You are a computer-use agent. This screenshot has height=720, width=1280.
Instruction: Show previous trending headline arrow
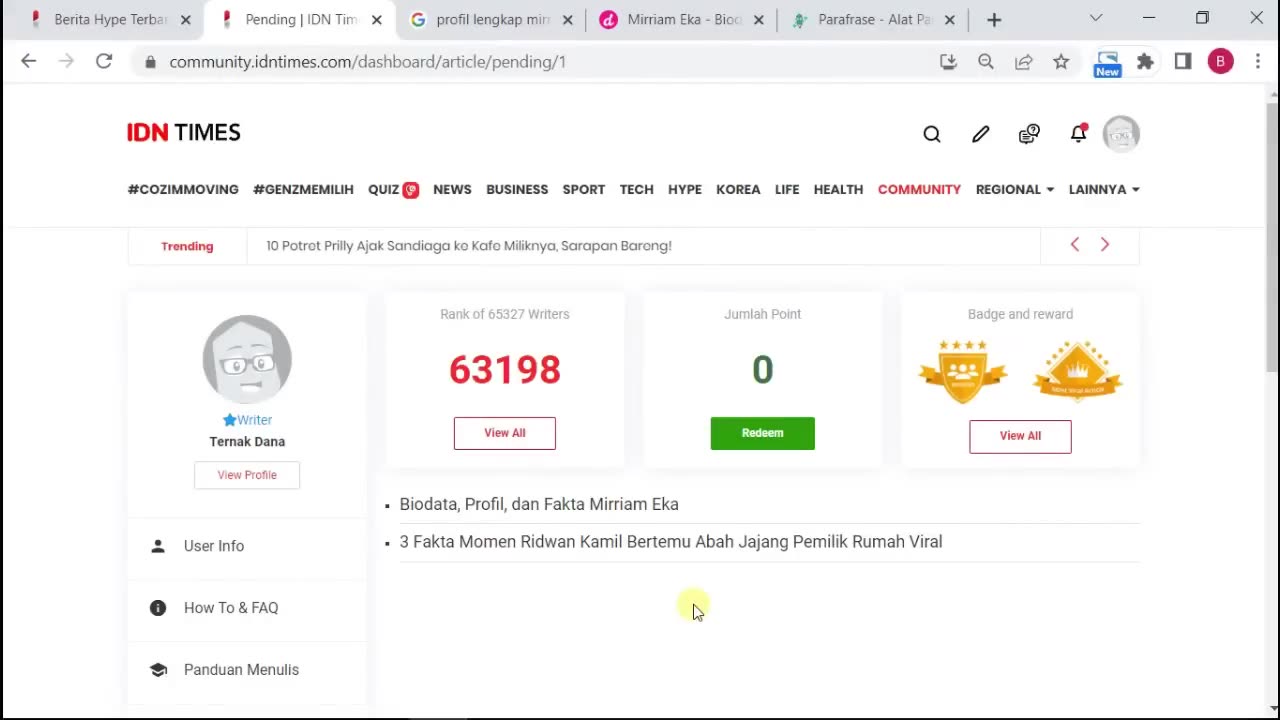pos(1075,245)
